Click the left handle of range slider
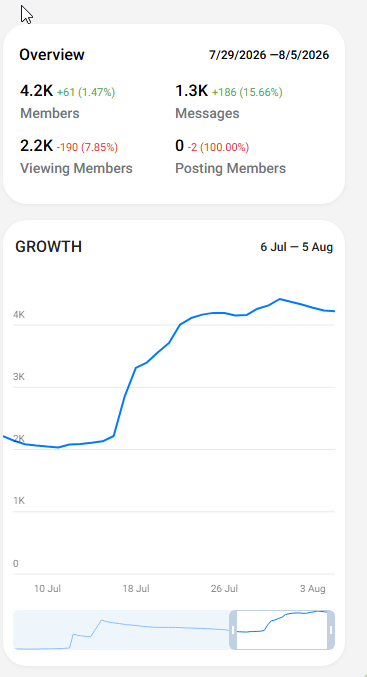The height and width of the screenshot is (677, 367). (x=233, y=630)
